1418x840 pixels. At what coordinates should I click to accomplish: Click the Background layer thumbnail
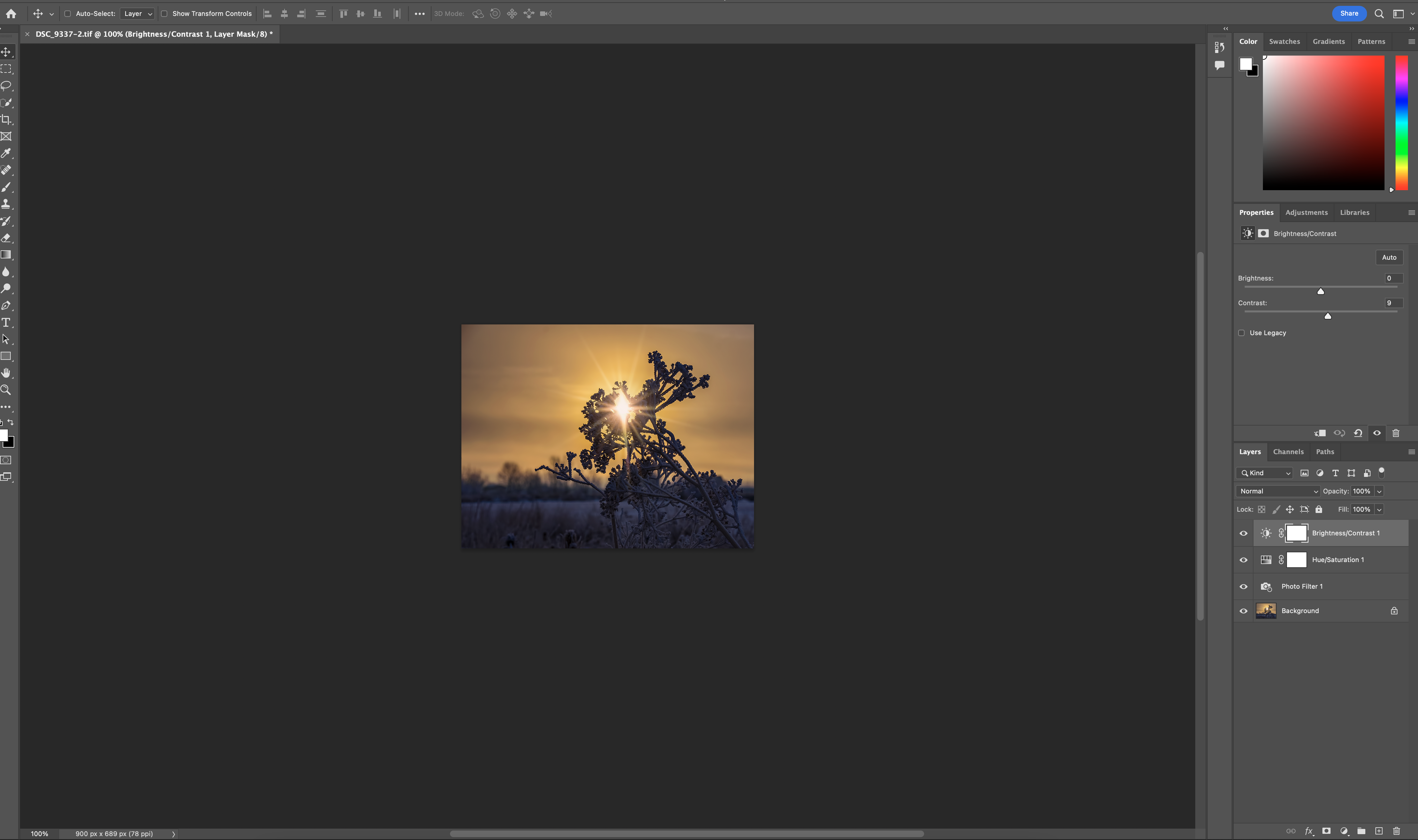(x=1267, y=610)
